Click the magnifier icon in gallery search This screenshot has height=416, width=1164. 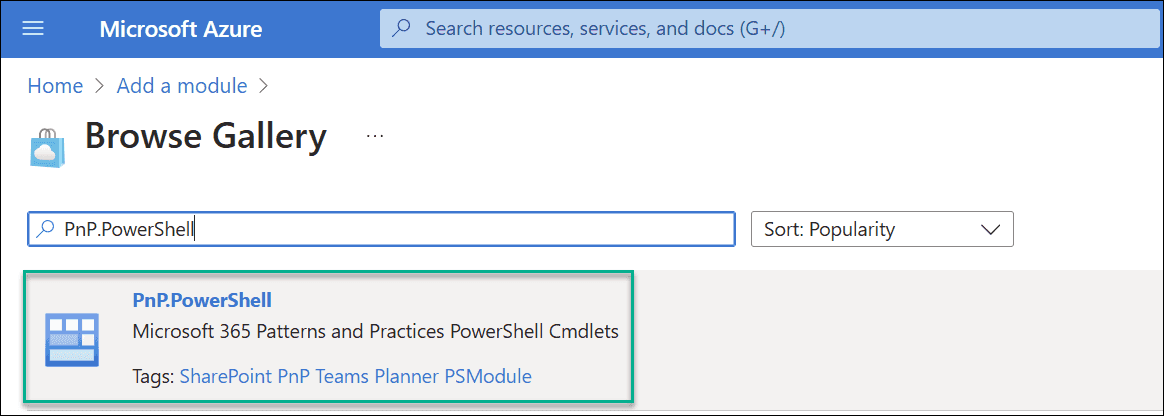(46, 230)
